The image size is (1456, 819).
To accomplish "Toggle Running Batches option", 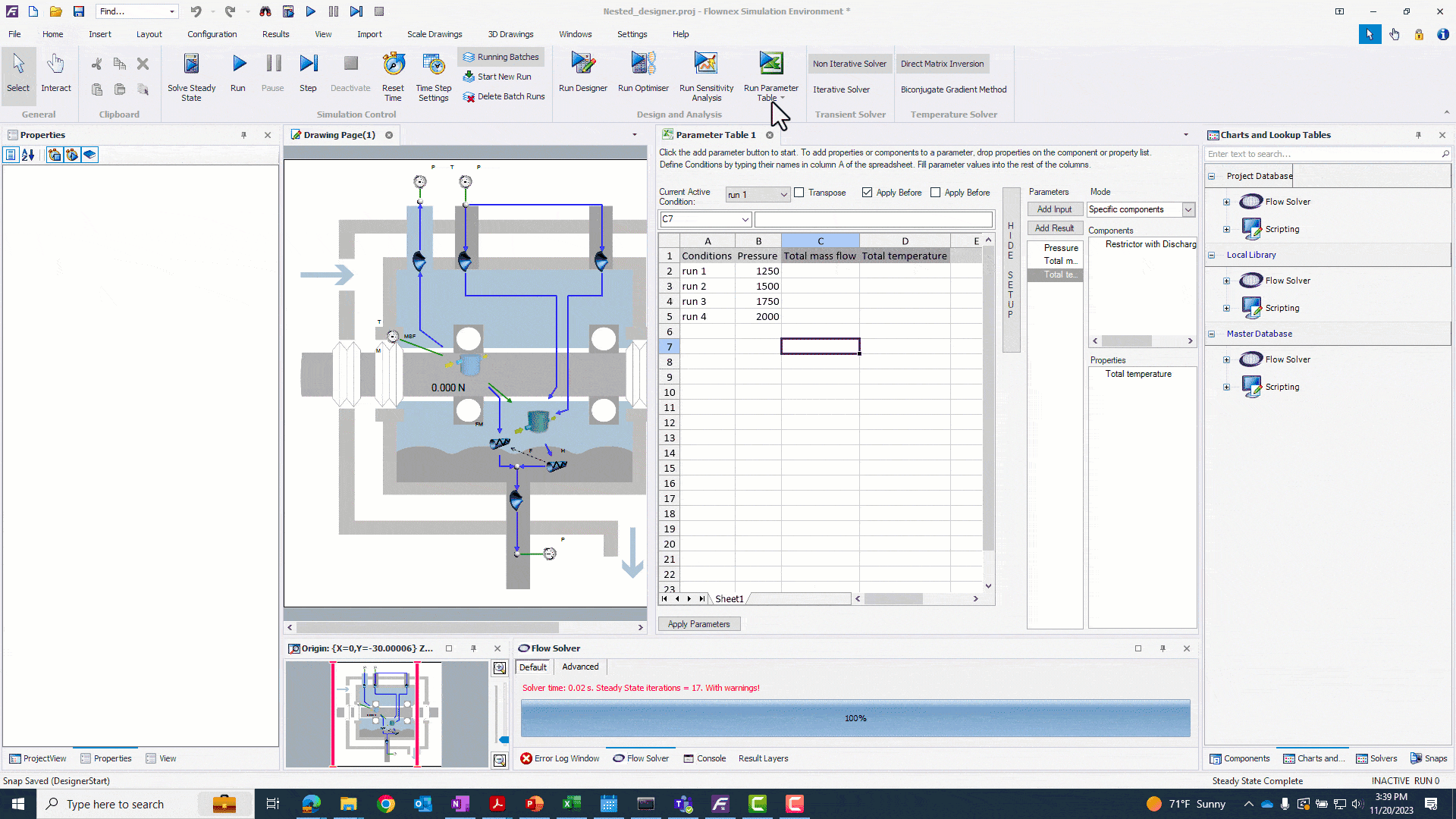I will coord(500,57).
